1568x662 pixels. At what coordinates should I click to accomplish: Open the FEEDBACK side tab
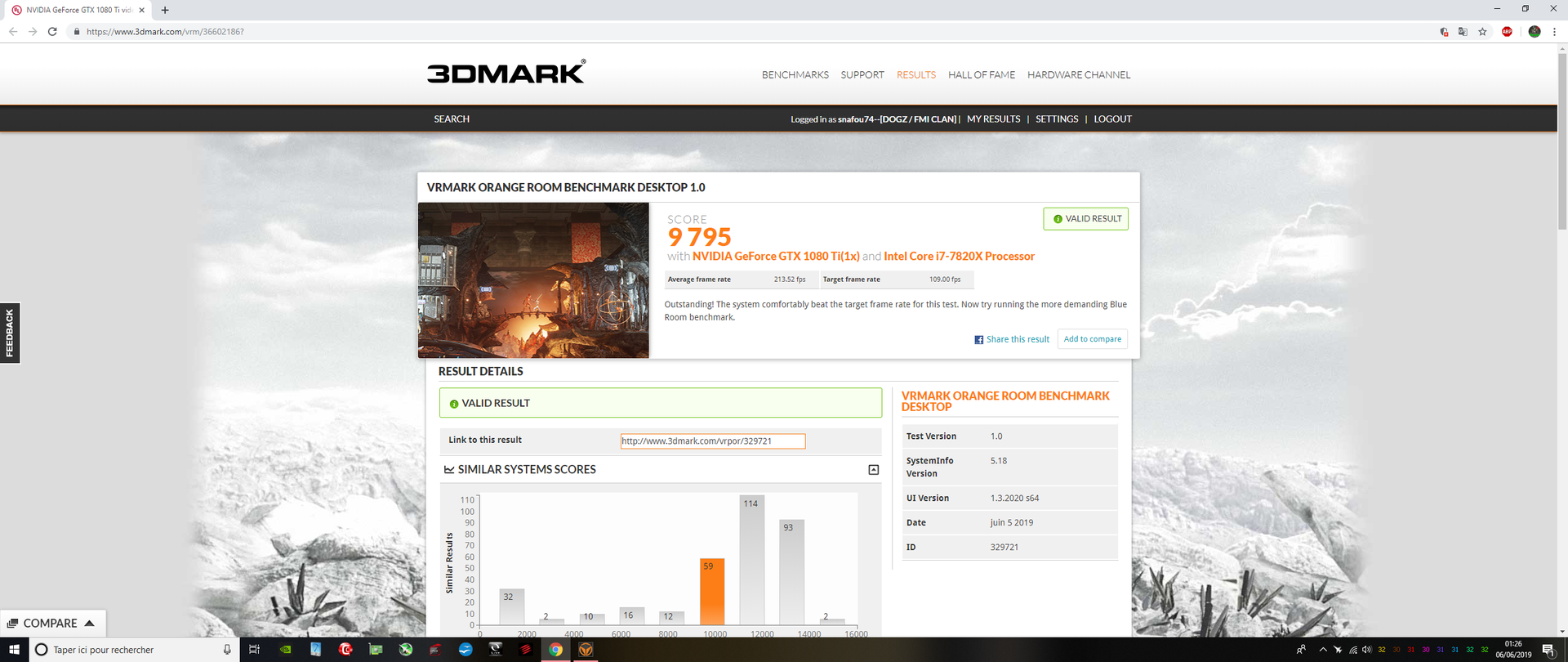coord(10,333)
